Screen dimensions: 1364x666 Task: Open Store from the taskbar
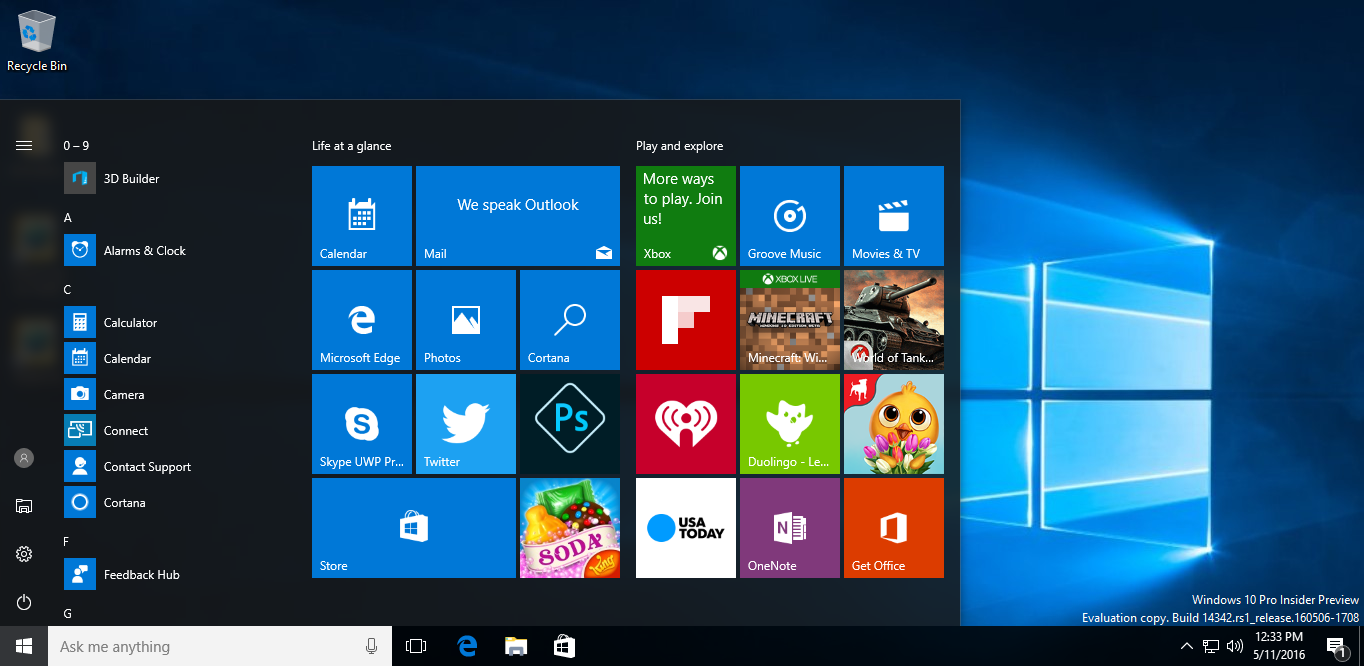pyautogui.click(x=565, y=646)
